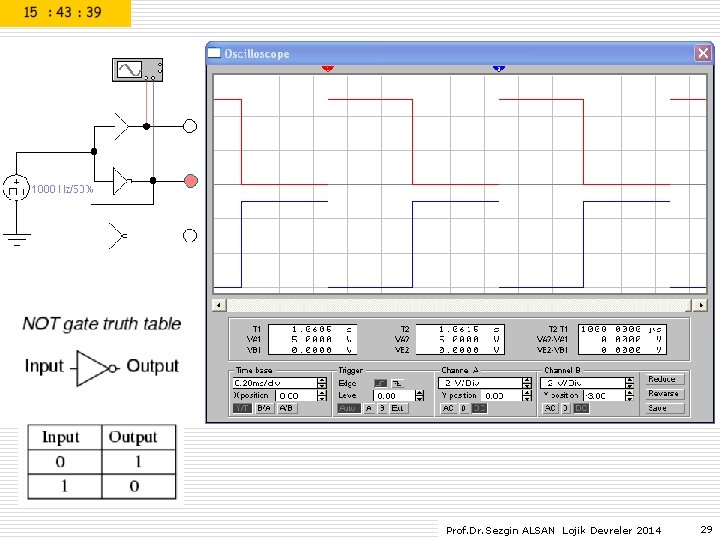Screen dimensions: 720x540
Task: Click the 'NOT gate truth table' heading
Action: pyautogui.click(x=102, y=324)
